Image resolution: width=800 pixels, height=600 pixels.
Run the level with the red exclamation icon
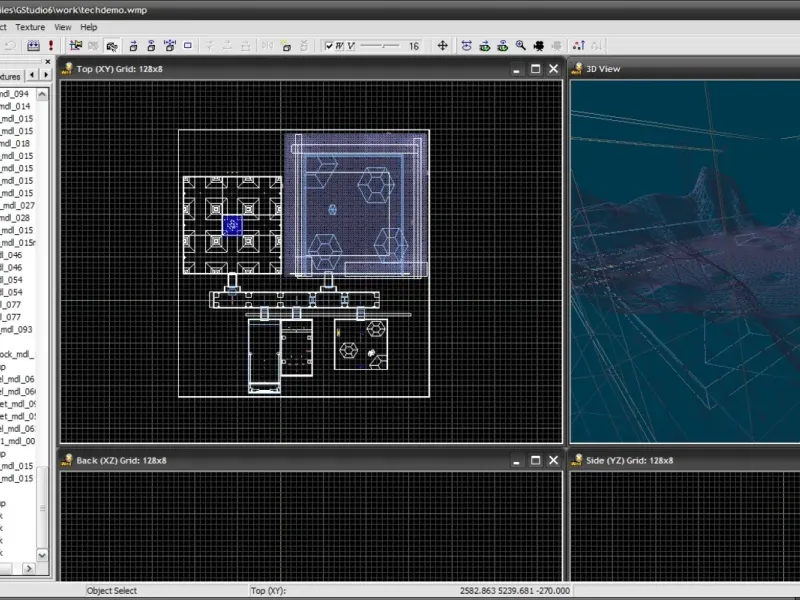pyautogui.click(x=51, y=46)
